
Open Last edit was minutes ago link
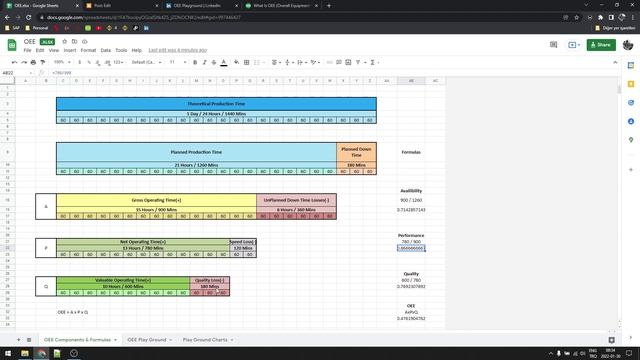pyautogui.click(x=178, y=50)
